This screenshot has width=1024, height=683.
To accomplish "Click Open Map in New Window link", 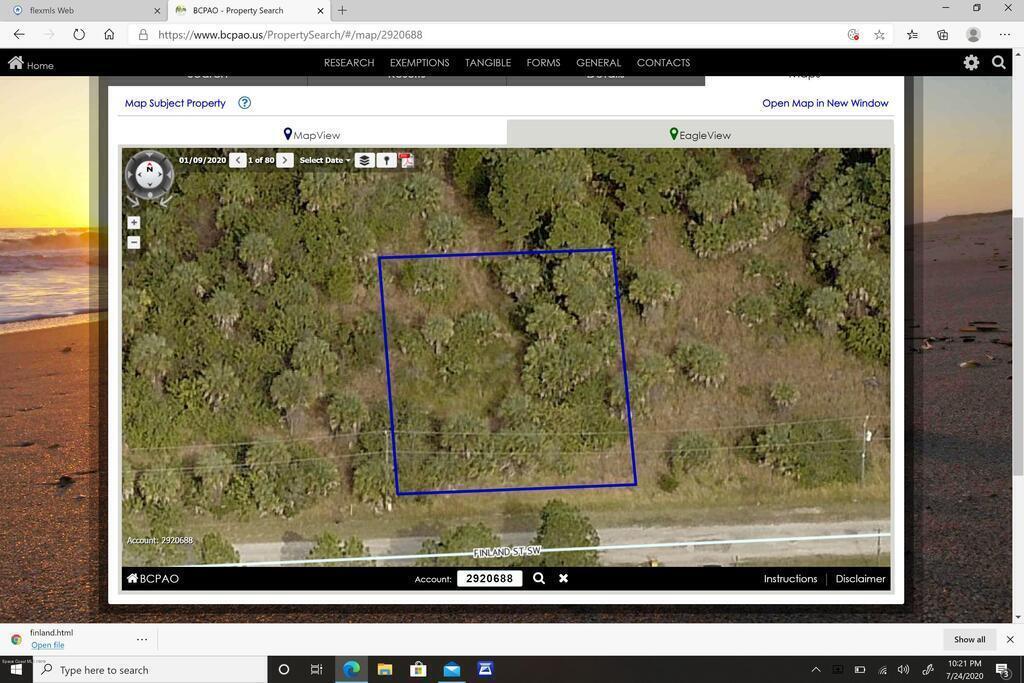I will (x=825, y=103).
